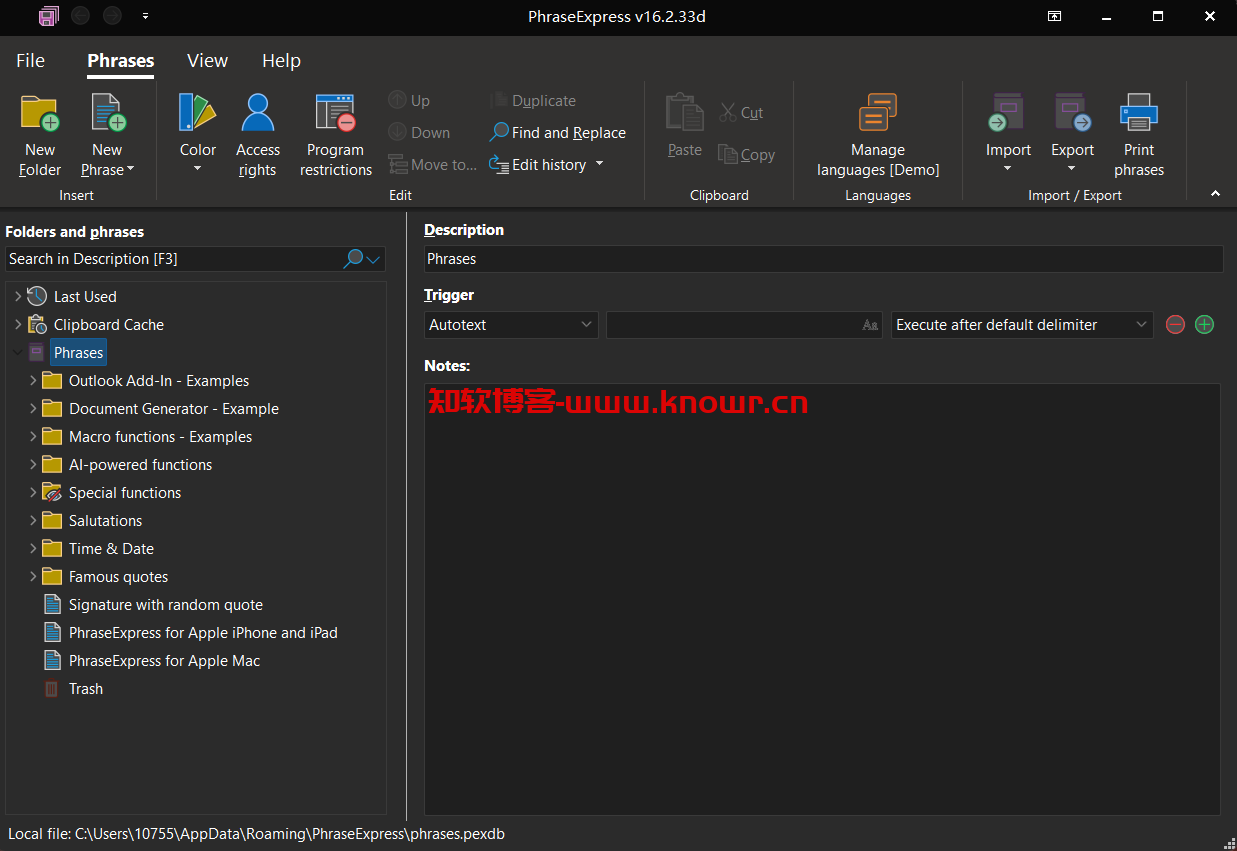Toggle case sensitivity Aa icon in trigger field

(870, 325)
